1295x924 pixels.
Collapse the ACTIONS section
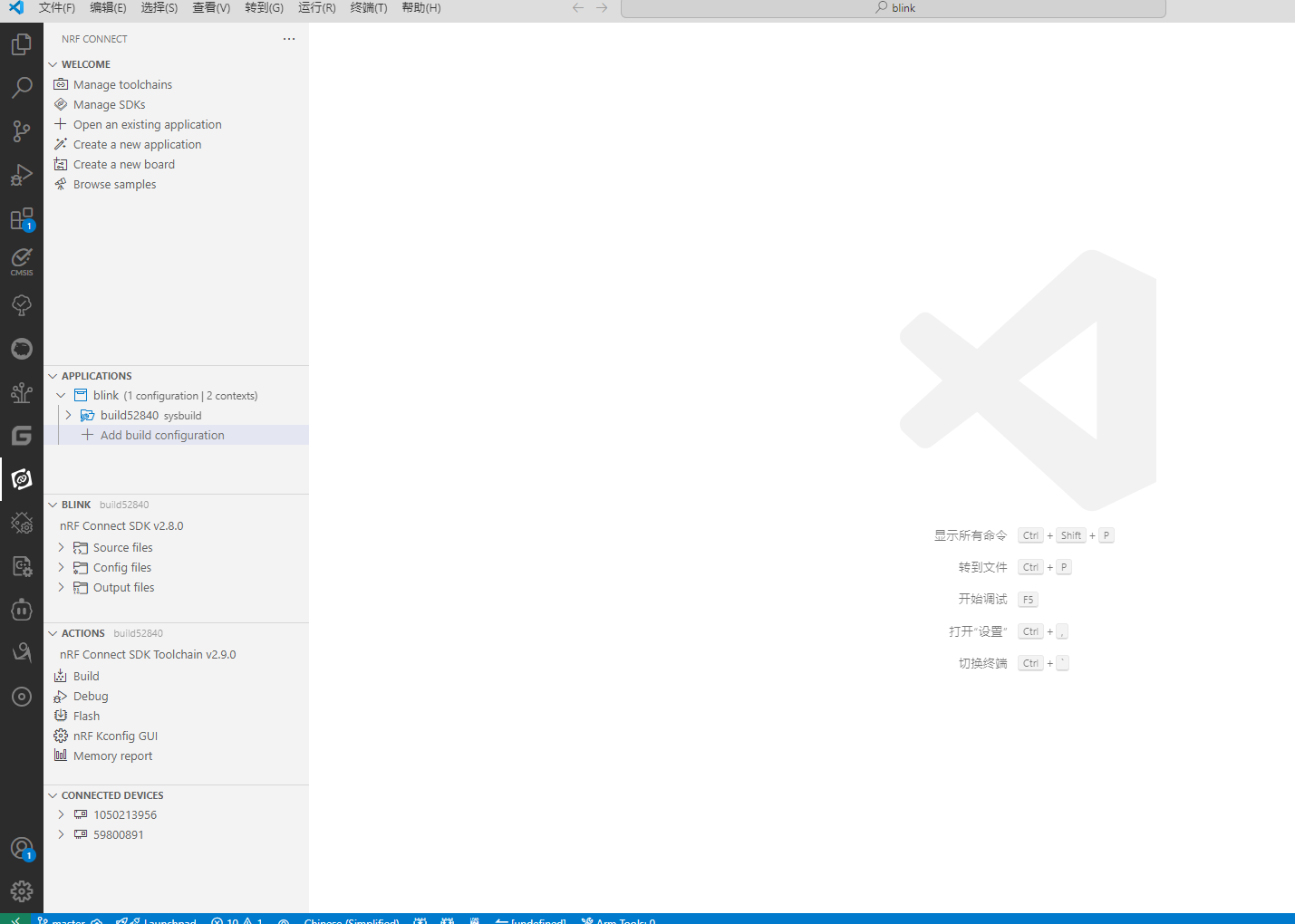tap(53, 633)
